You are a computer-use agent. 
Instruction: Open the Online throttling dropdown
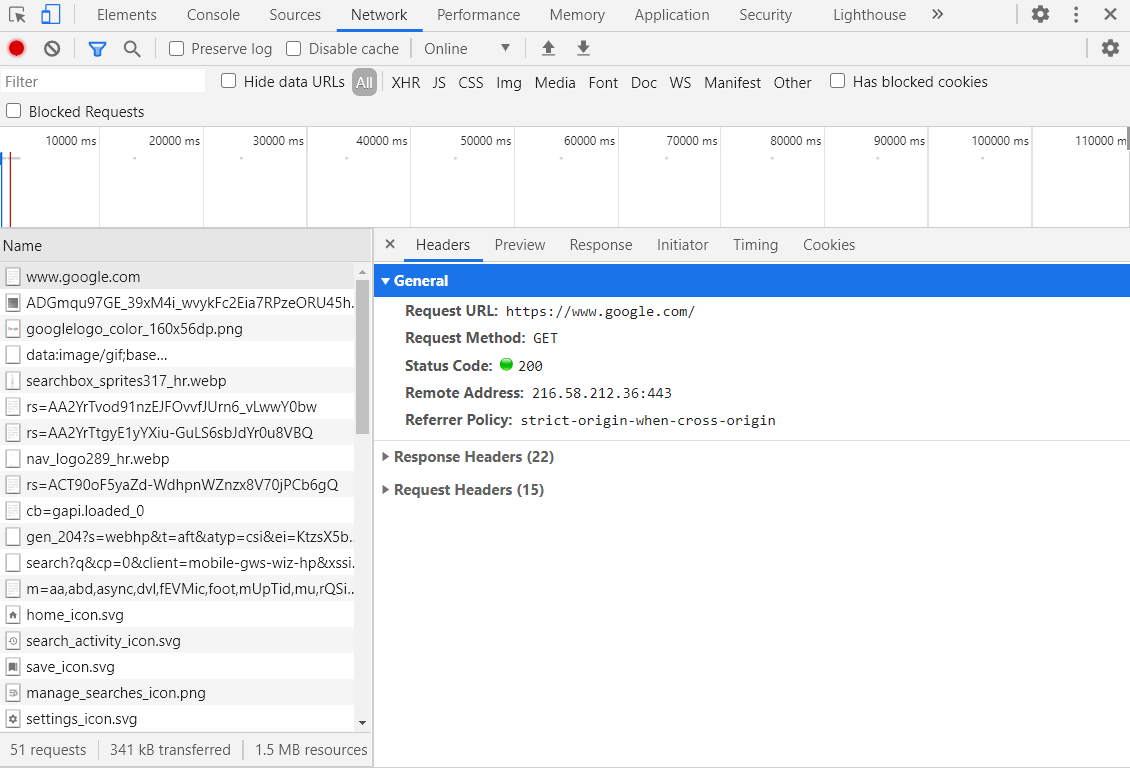pos(466,48)
